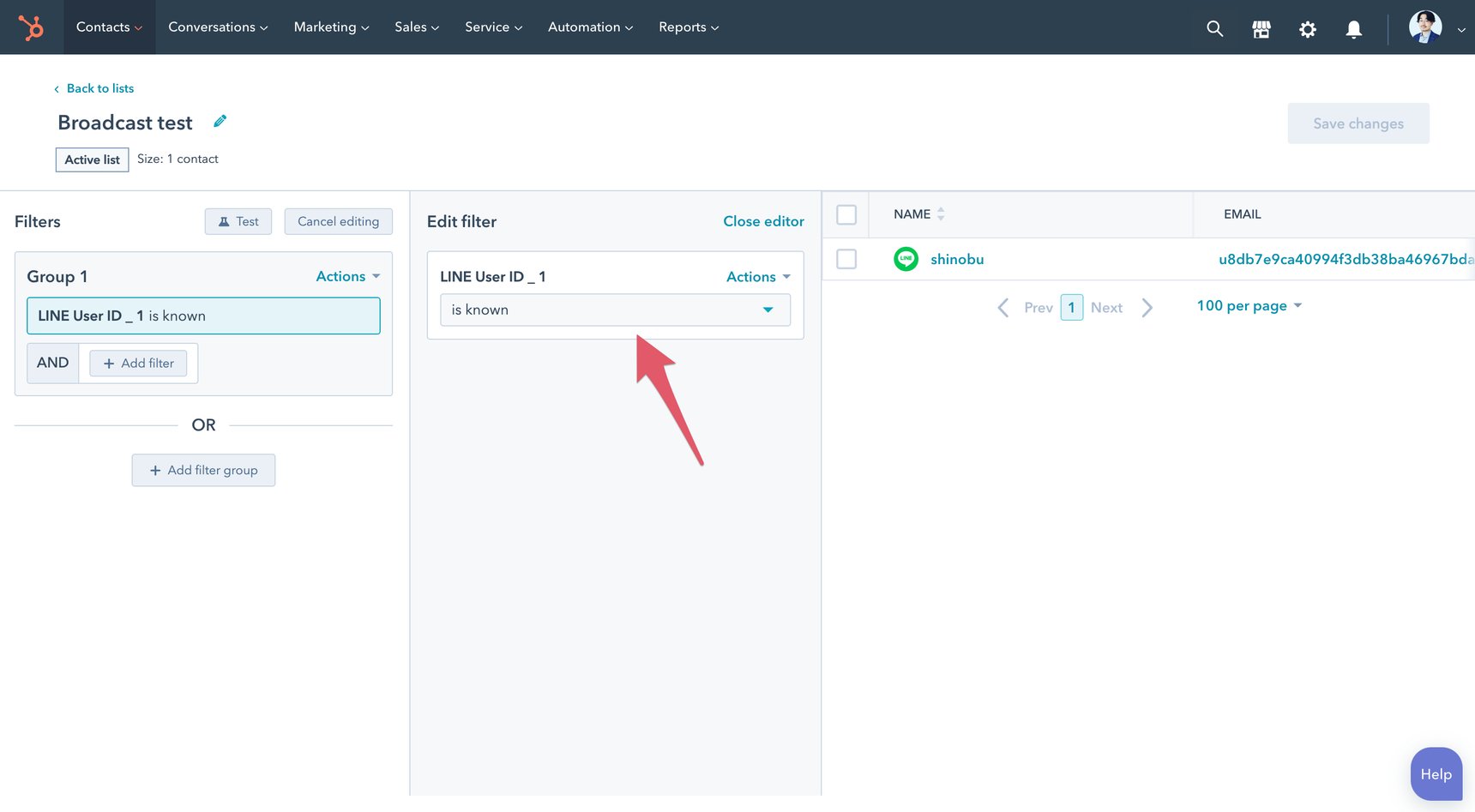Open the search magnifier
Screen dimensions: 1475x812
pos(1214,28)
